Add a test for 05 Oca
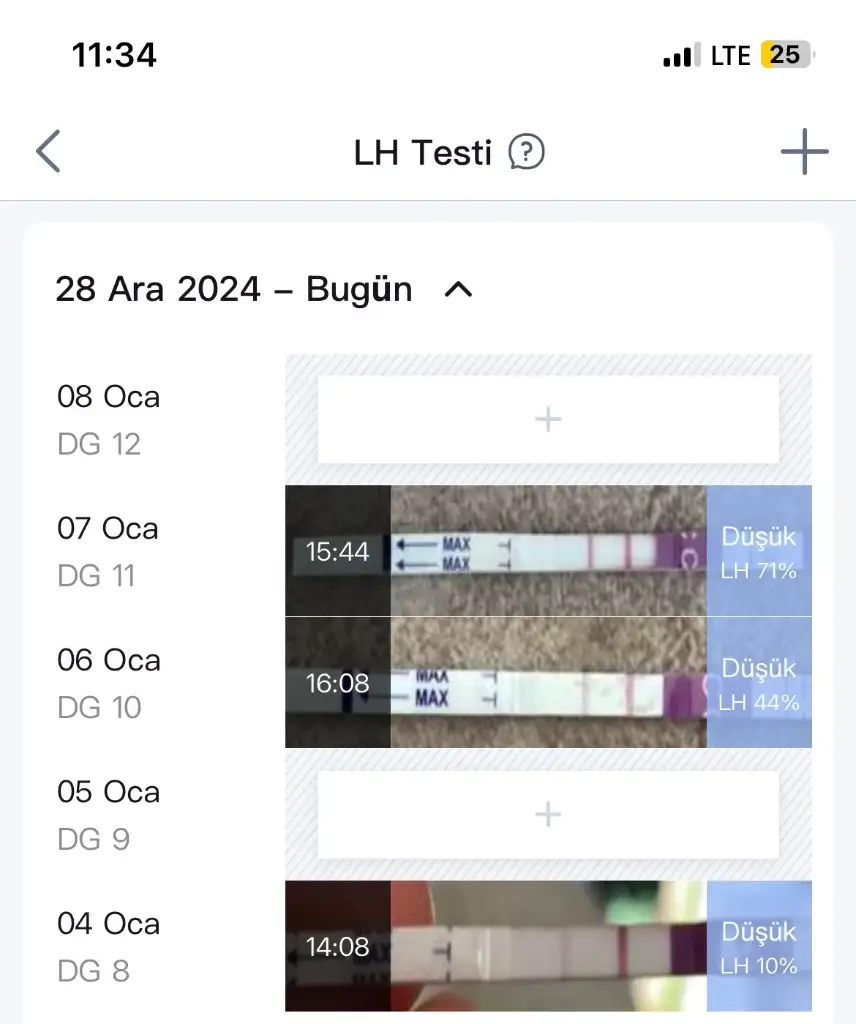 click(x=548, y=815)
